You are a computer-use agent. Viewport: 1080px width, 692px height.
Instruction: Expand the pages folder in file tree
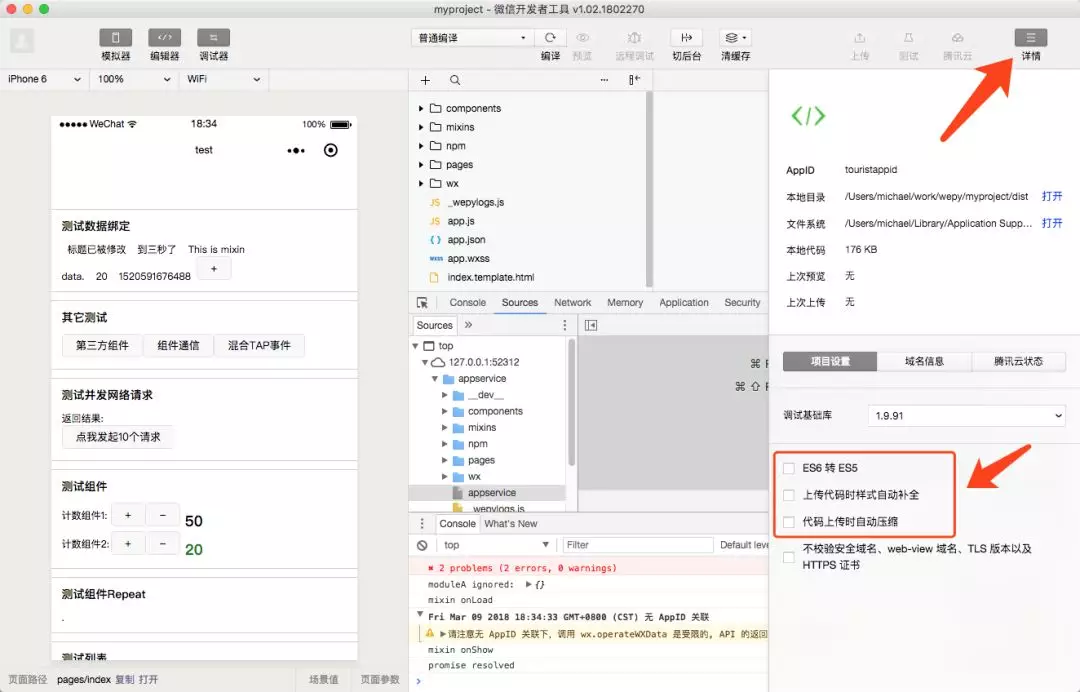[422, 165]
